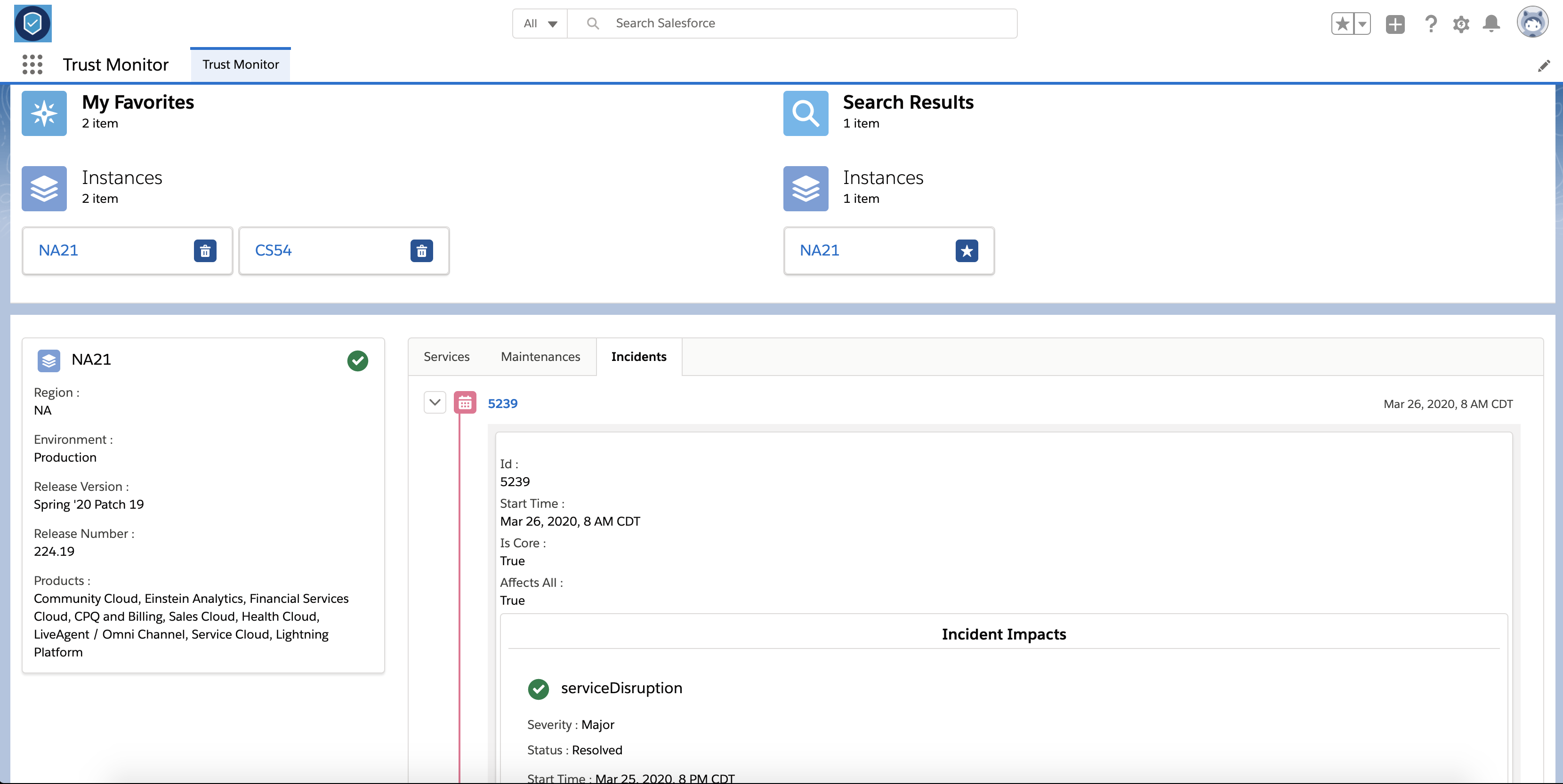Click 'Spring '20 Patch 19' release version
Image resolution: width=1563 pixels, height=784 pixels.
[89, 504]
